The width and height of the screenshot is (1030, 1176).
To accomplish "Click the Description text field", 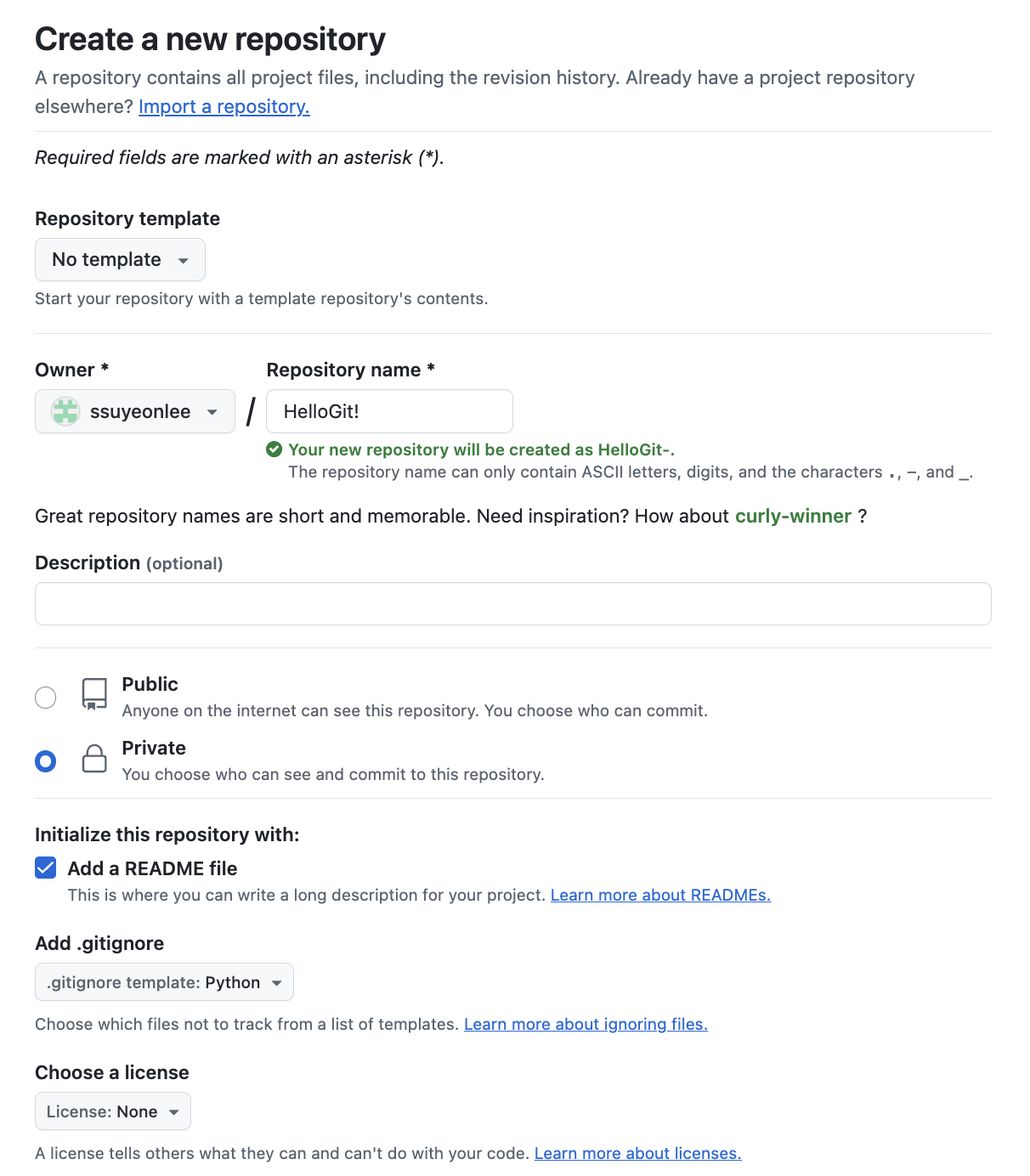I will (x=513, y=604).
